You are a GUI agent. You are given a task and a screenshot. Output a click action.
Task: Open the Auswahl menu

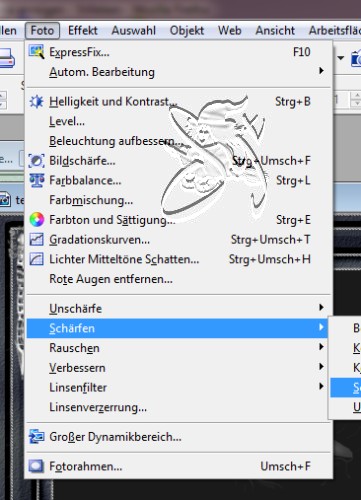coord(133,31)
